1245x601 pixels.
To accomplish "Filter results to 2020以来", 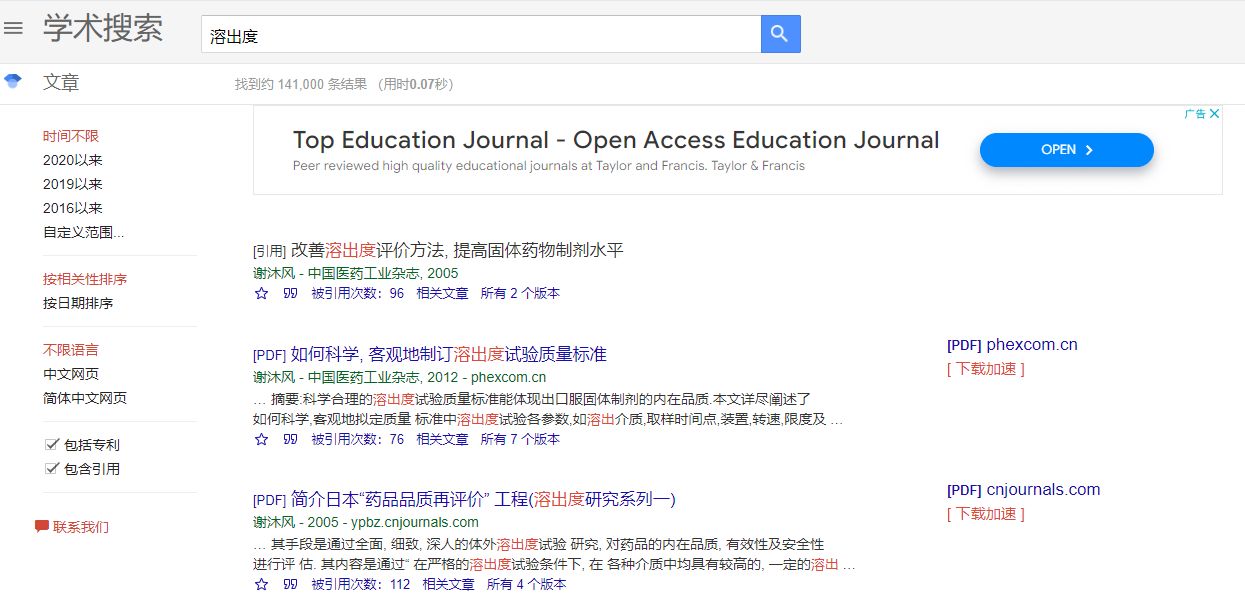I will point(73,160).
